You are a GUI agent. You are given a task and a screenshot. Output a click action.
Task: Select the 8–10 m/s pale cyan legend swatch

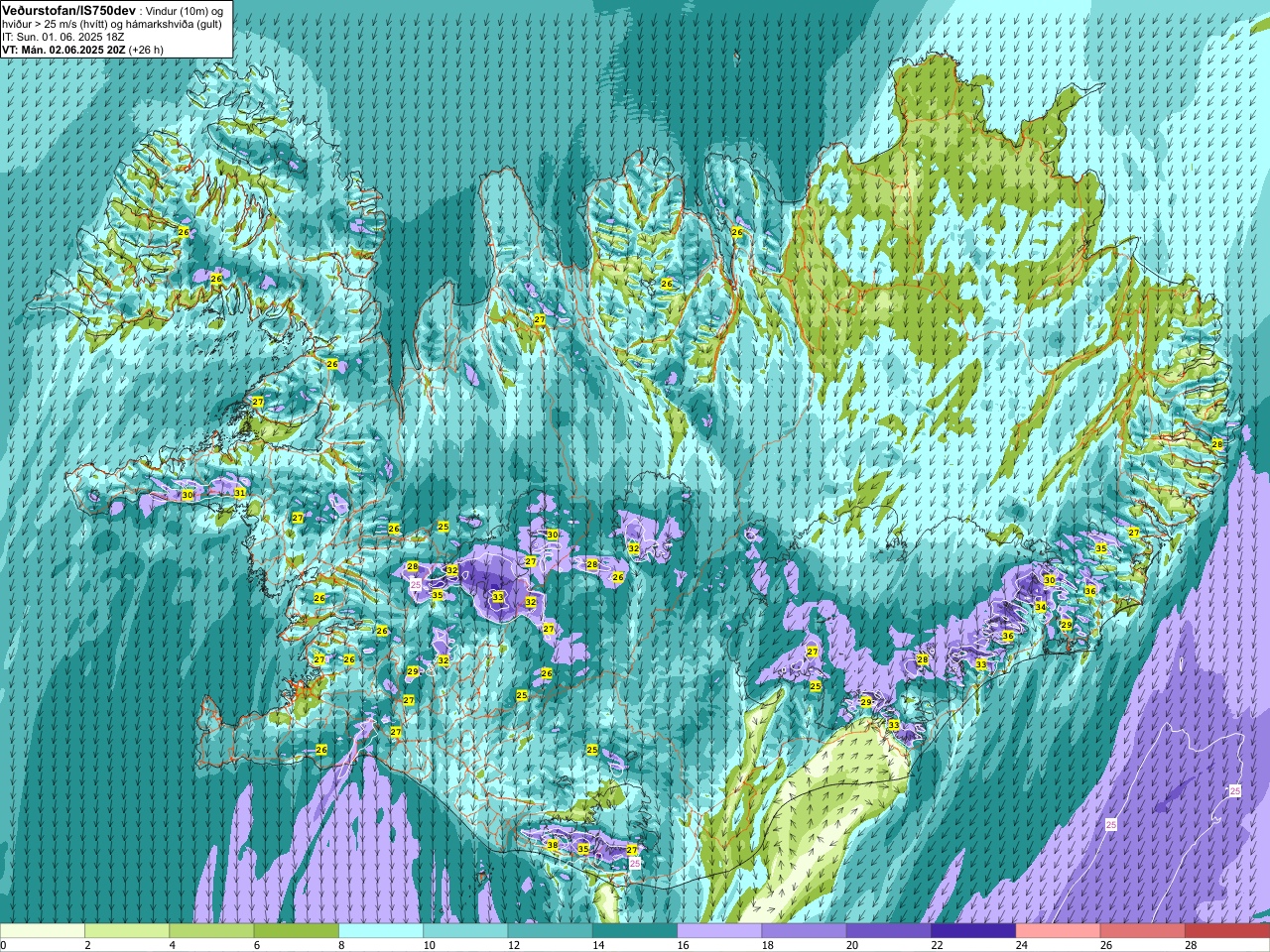(x=381, y=931)
